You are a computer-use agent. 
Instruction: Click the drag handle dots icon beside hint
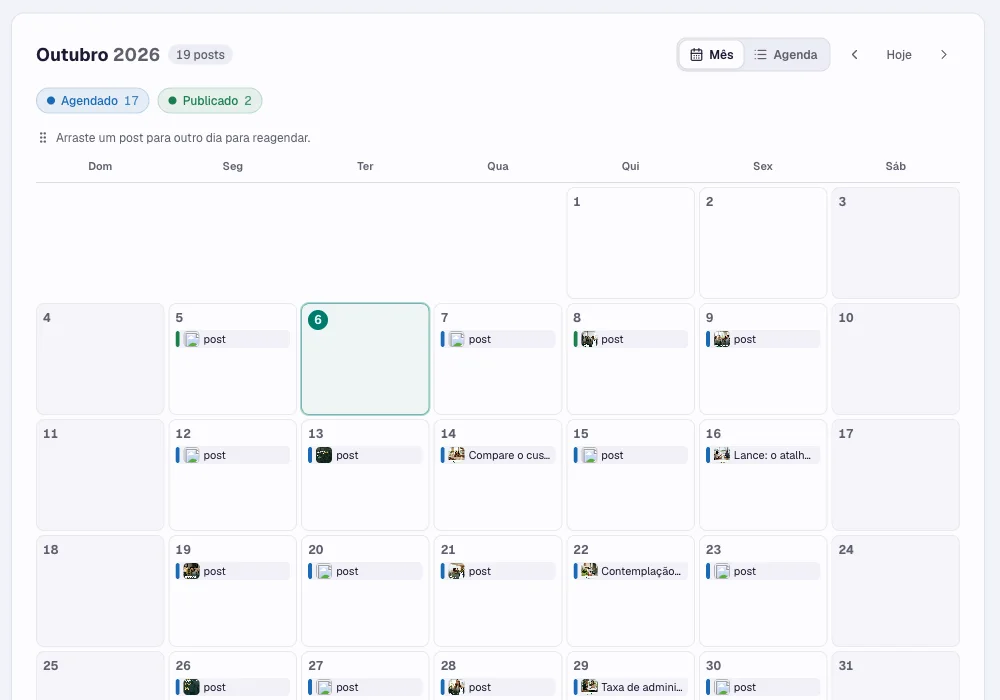click(x=43, y=138)
